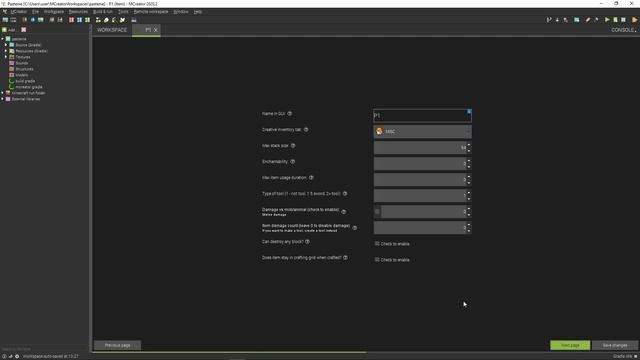Screen dimensions: 640x360
Task: Open the Build & run menu
Action: [x=103, y=12]
